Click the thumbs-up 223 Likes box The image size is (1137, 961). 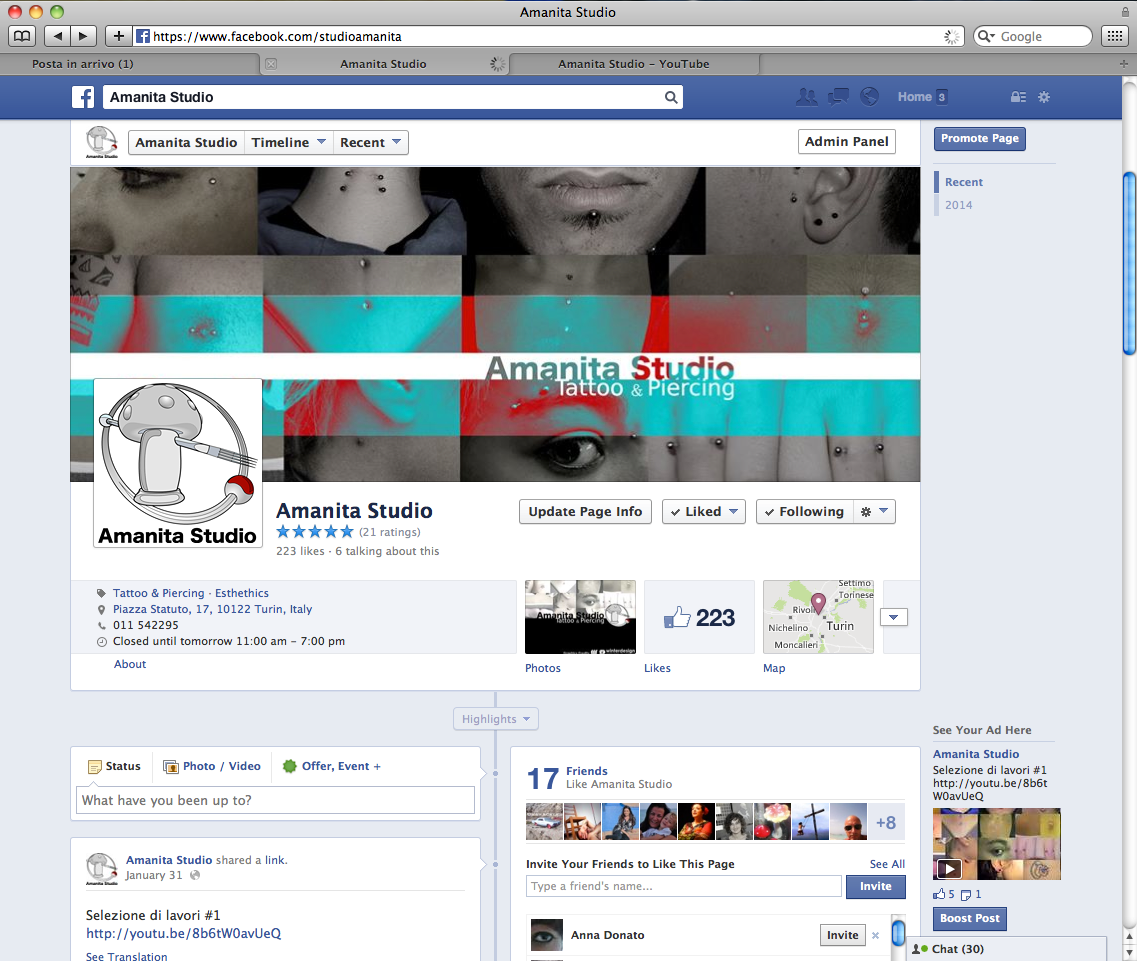699,617
